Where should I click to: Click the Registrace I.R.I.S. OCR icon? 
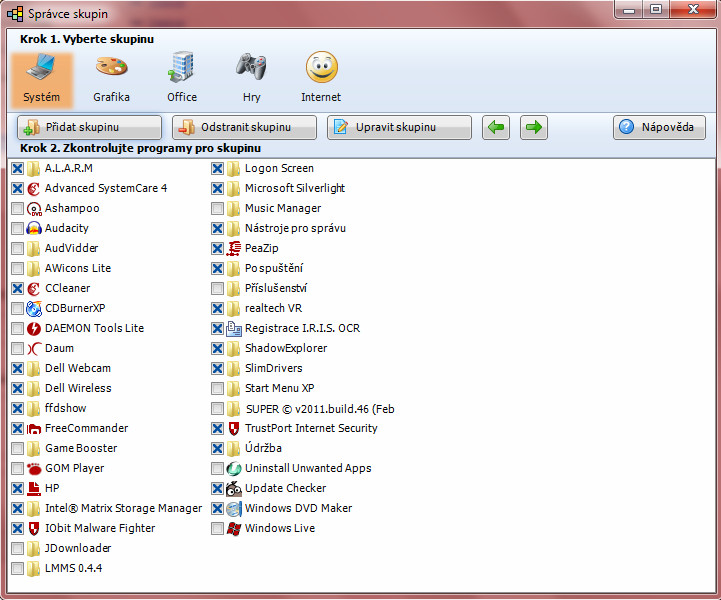234,328
